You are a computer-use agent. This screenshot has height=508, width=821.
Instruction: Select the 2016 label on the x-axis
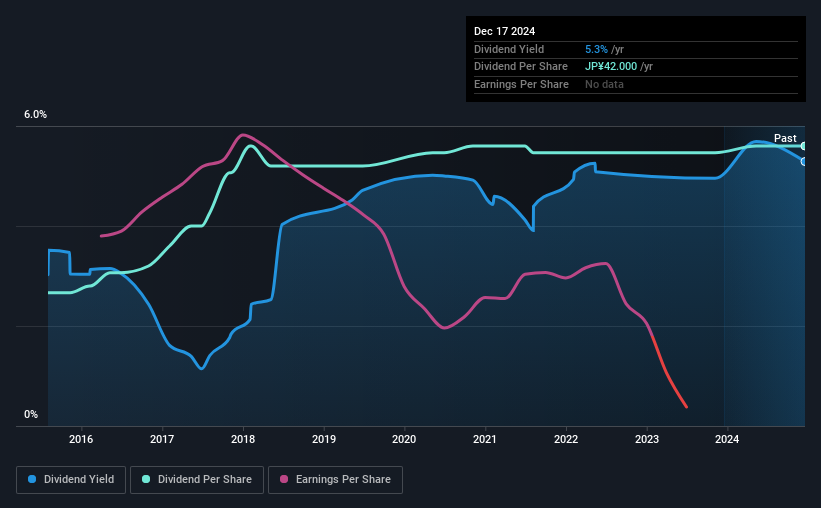click(x=81, y=439)
